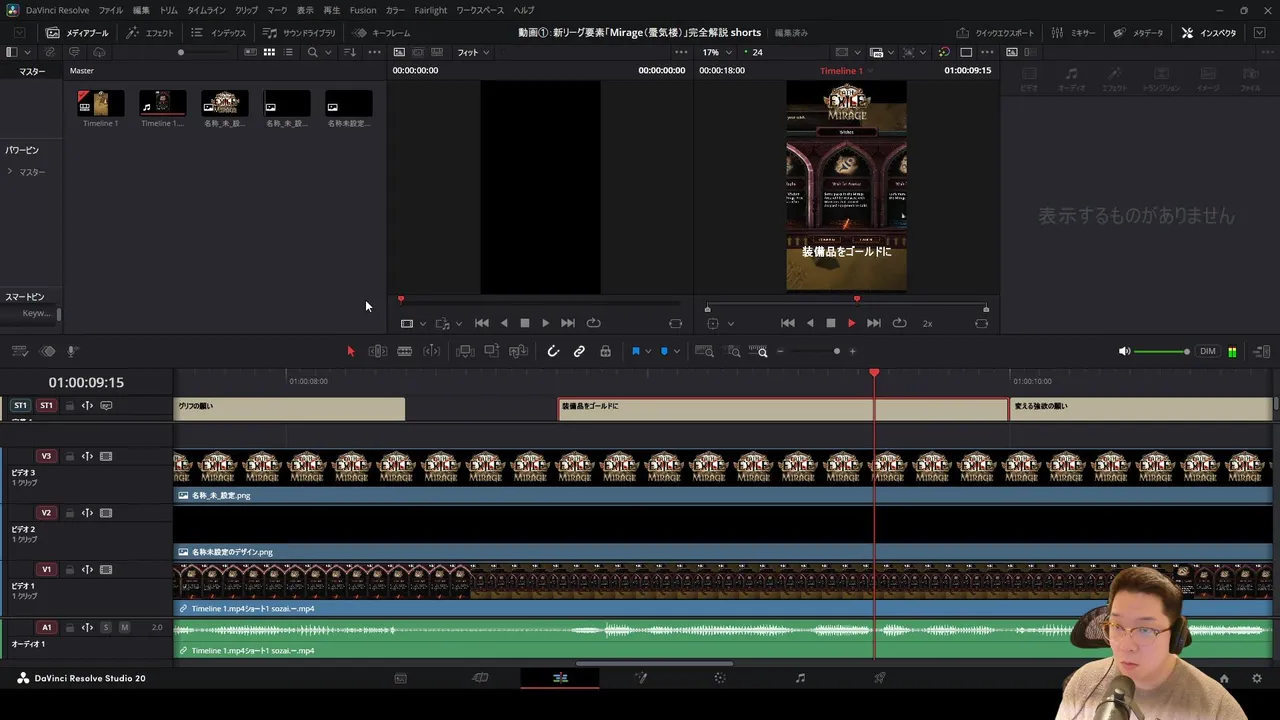Adjust the timeline zoom slider
This screenshot has height=720, width=1280.
[816, 351]
